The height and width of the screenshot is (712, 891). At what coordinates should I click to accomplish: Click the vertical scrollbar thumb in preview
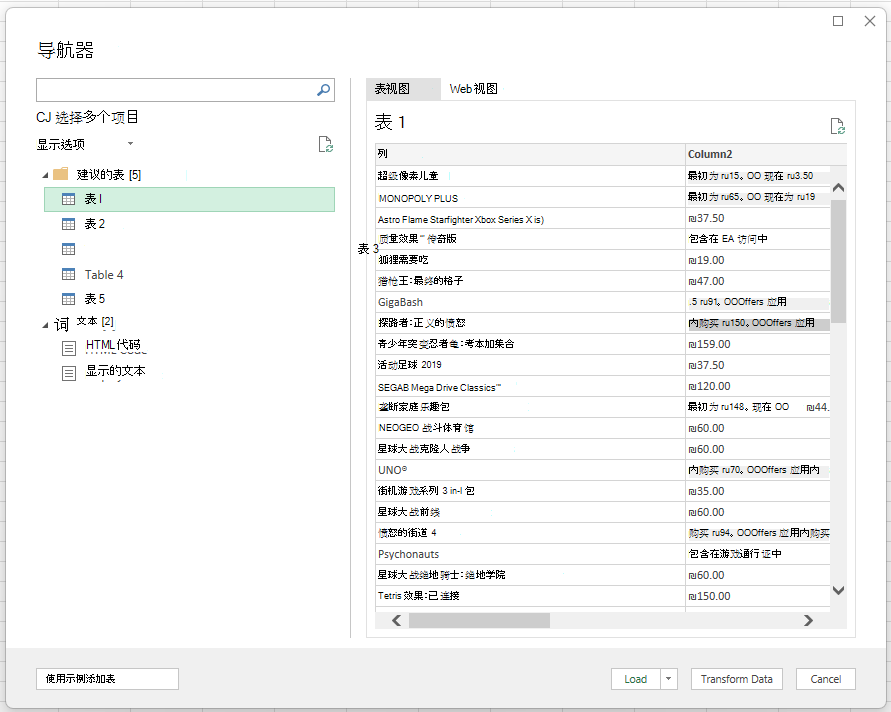(838, 261)
